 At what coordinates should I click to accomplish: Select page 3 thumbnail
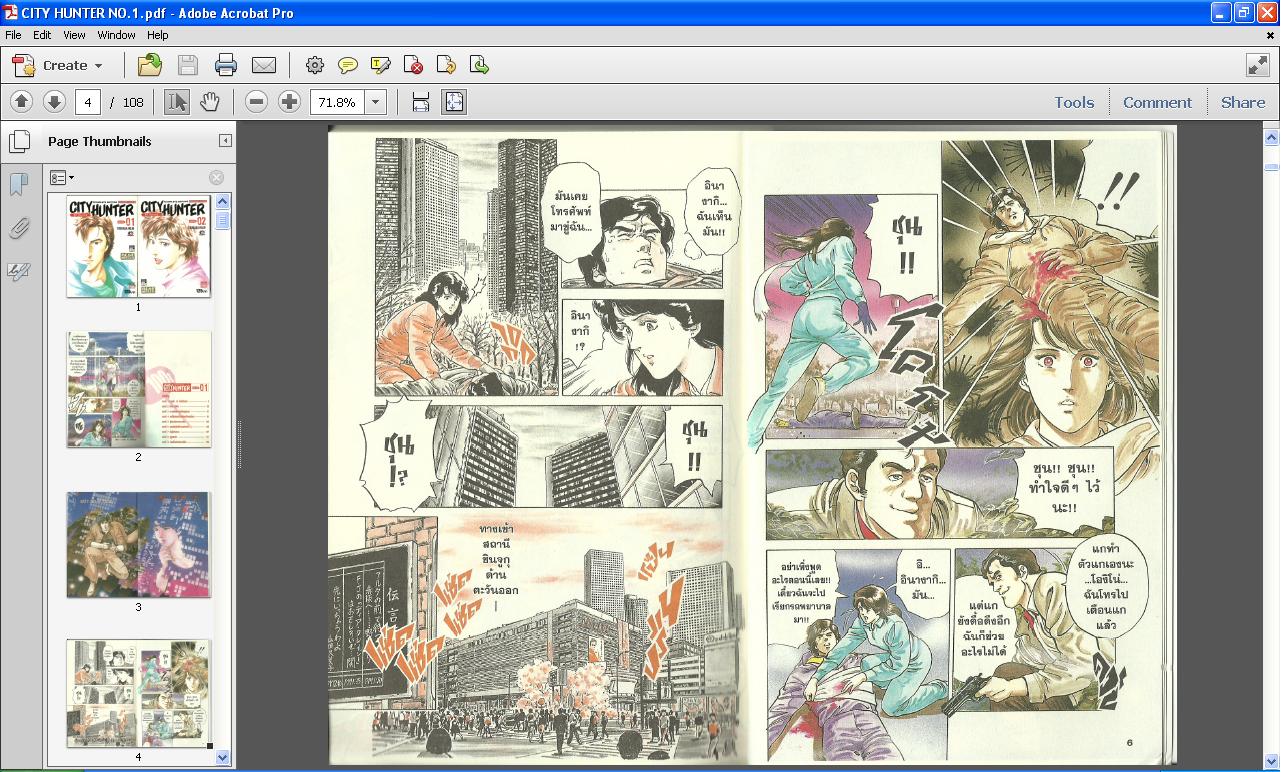(x=139, y=544)
